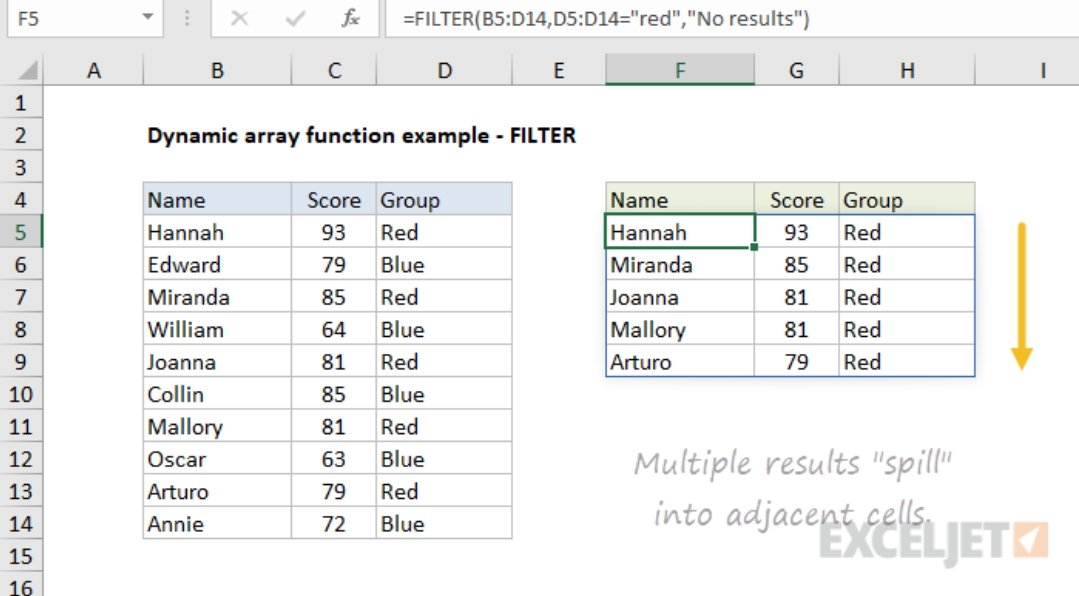Select column H header
The height and width of the screenshot is (596, 1079).
[x=906, y=70]
